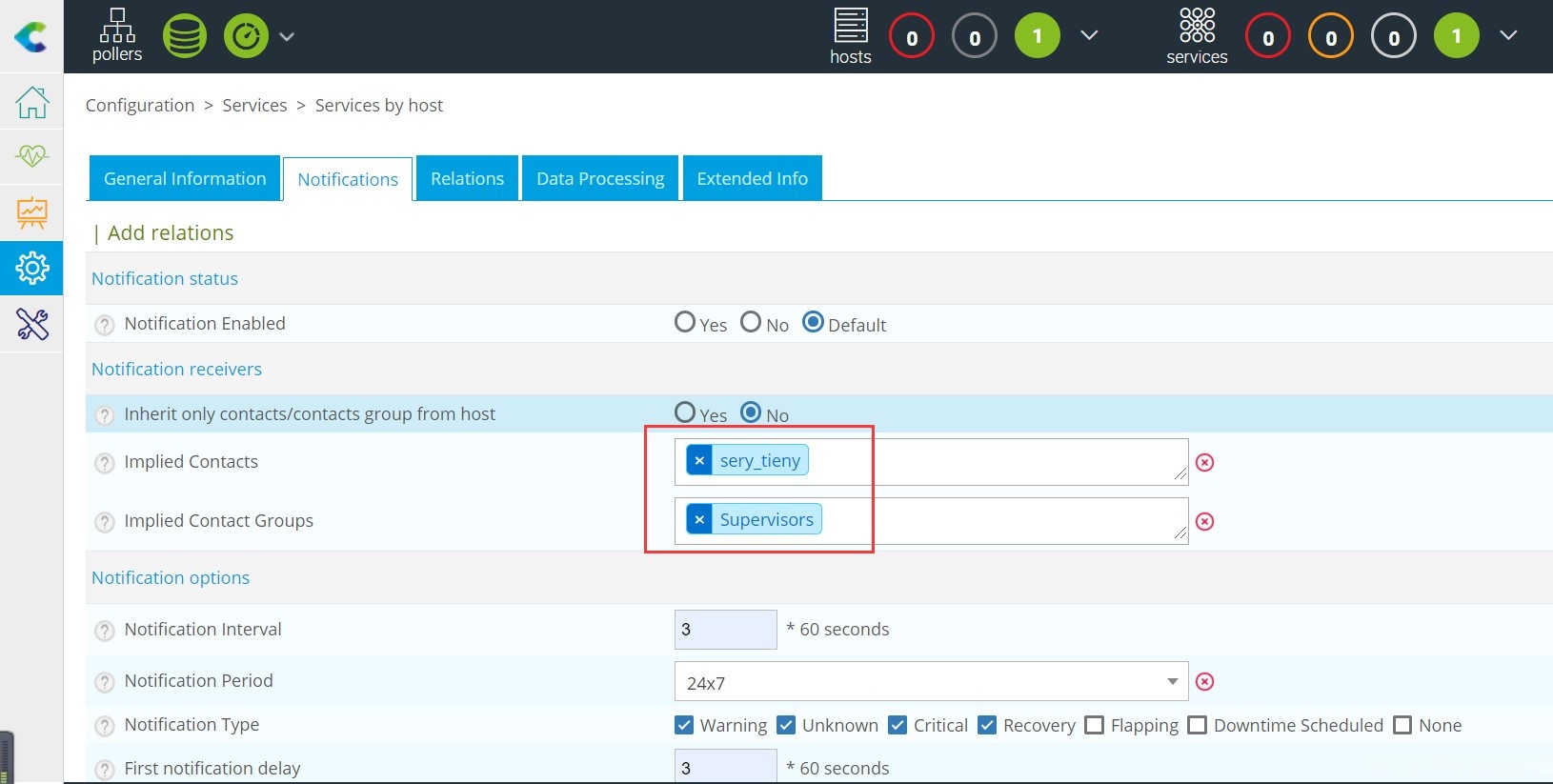The image size is (1553, 784).
Task: Uncheck the Recovery notification type
Action: click(987, 725)
